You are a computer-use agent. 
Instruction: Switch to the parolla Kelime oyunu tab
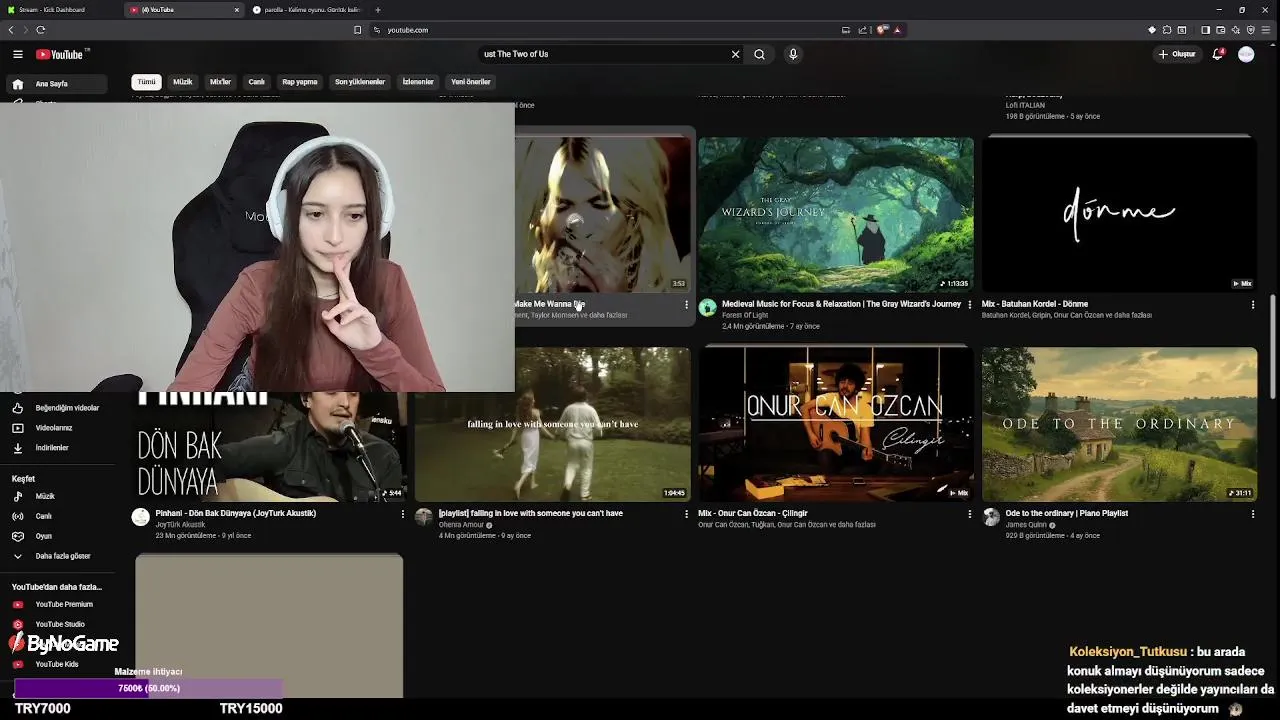pos(306,10)
